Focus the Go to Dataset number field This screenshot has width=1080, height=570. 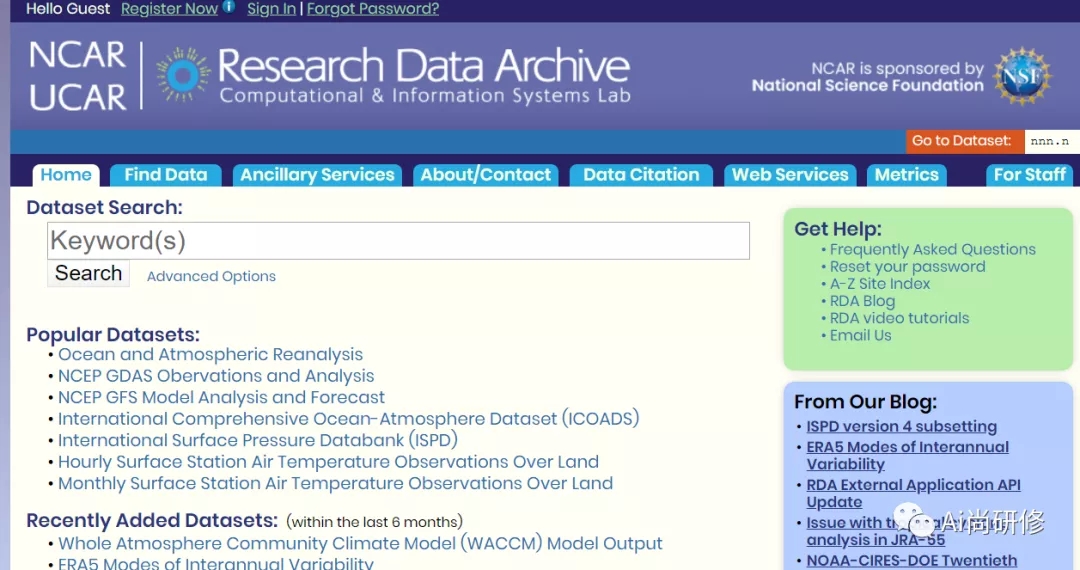click(1051, 141)
